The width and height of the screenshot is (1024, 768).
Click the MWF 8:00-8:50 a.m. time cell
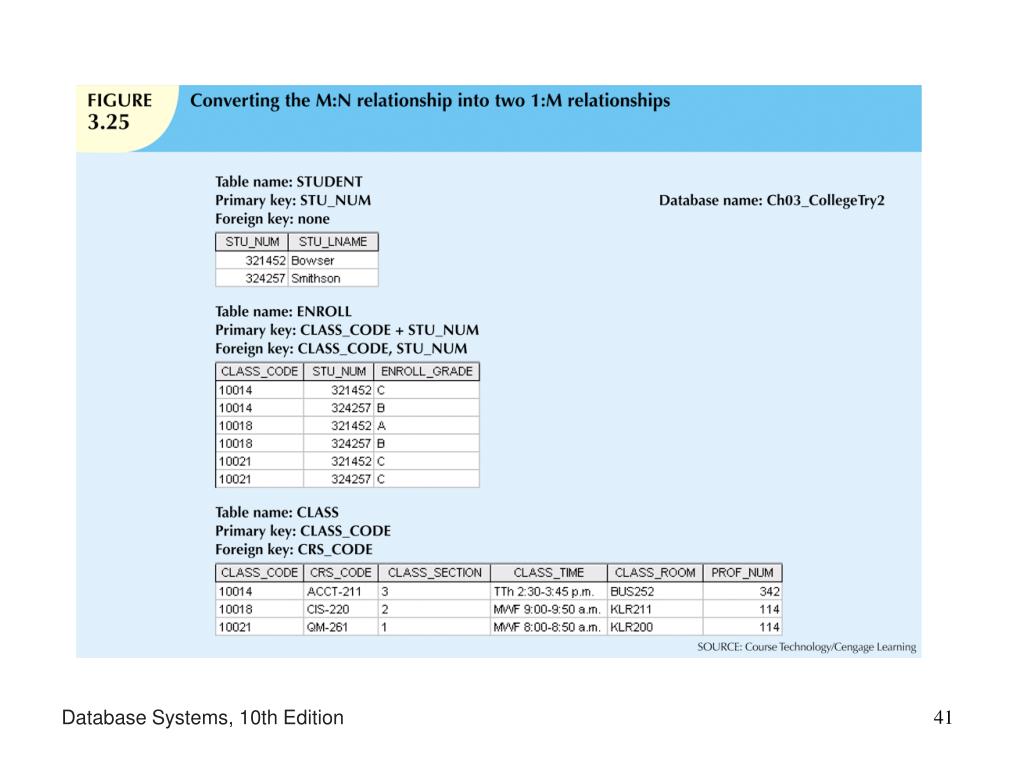[x=549, y=627]
